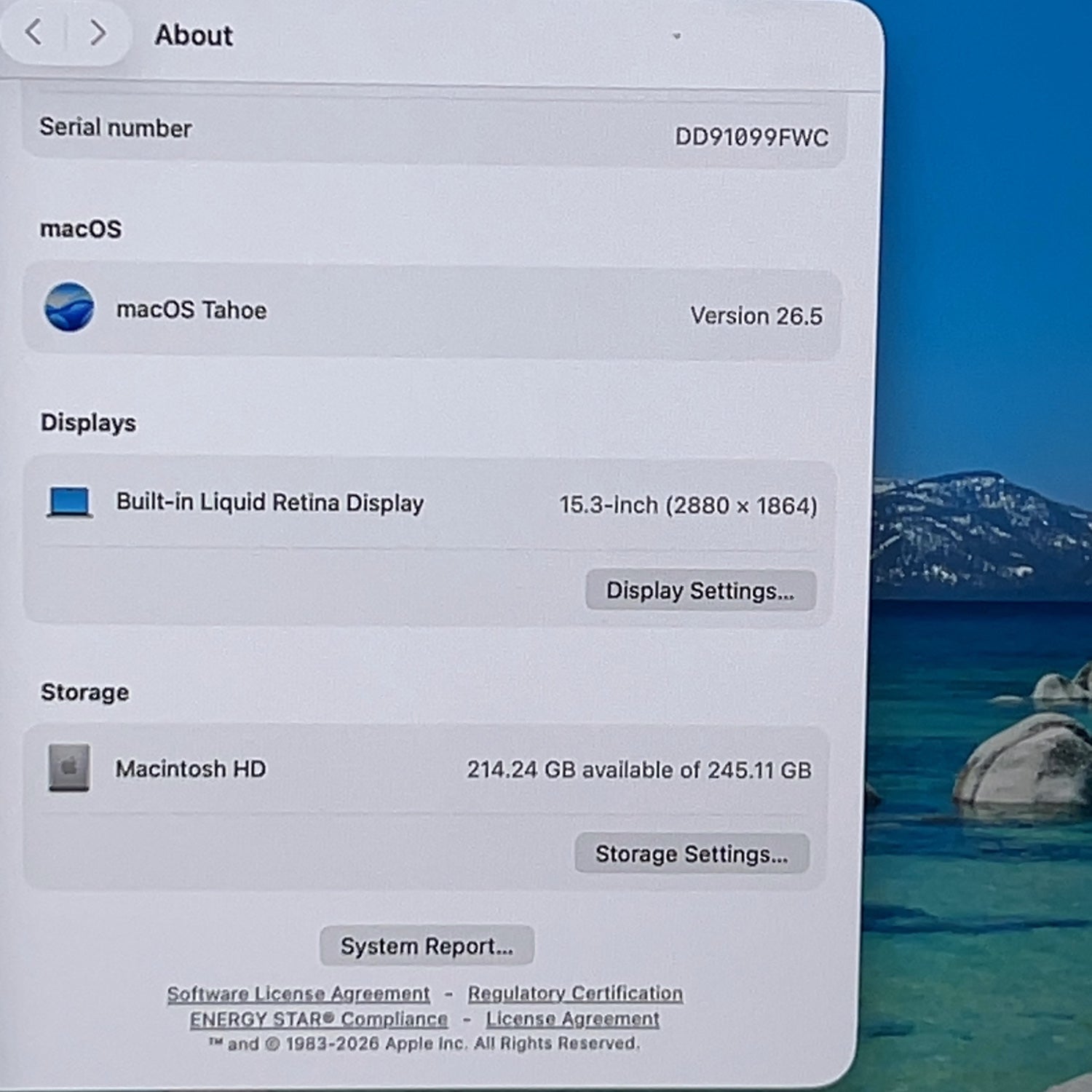Click the macOS Tahoe name
This screenshot has height=1092, width=1092.
pyautogui.click(x=191, y=310)
